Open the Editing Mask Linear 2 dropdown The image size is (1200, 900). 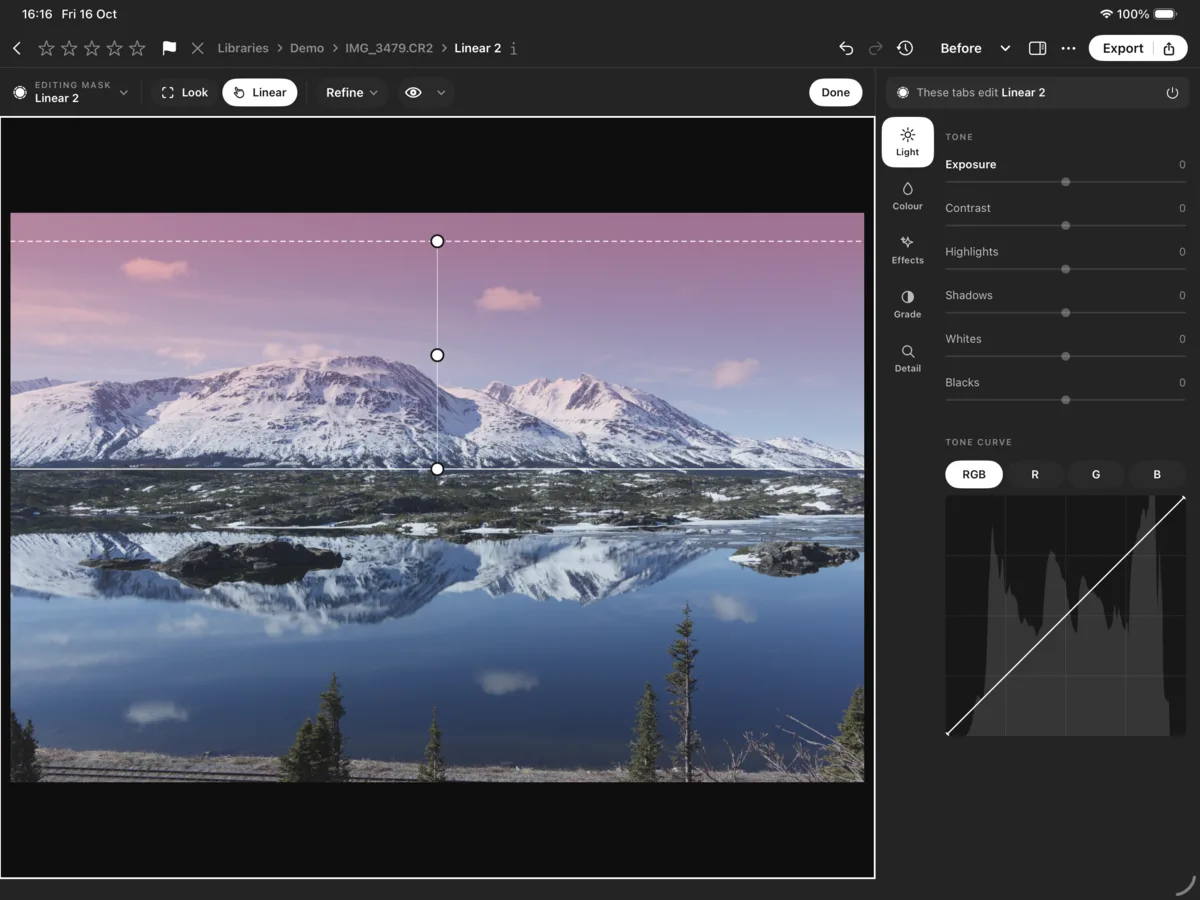click(x=70, y=92)
